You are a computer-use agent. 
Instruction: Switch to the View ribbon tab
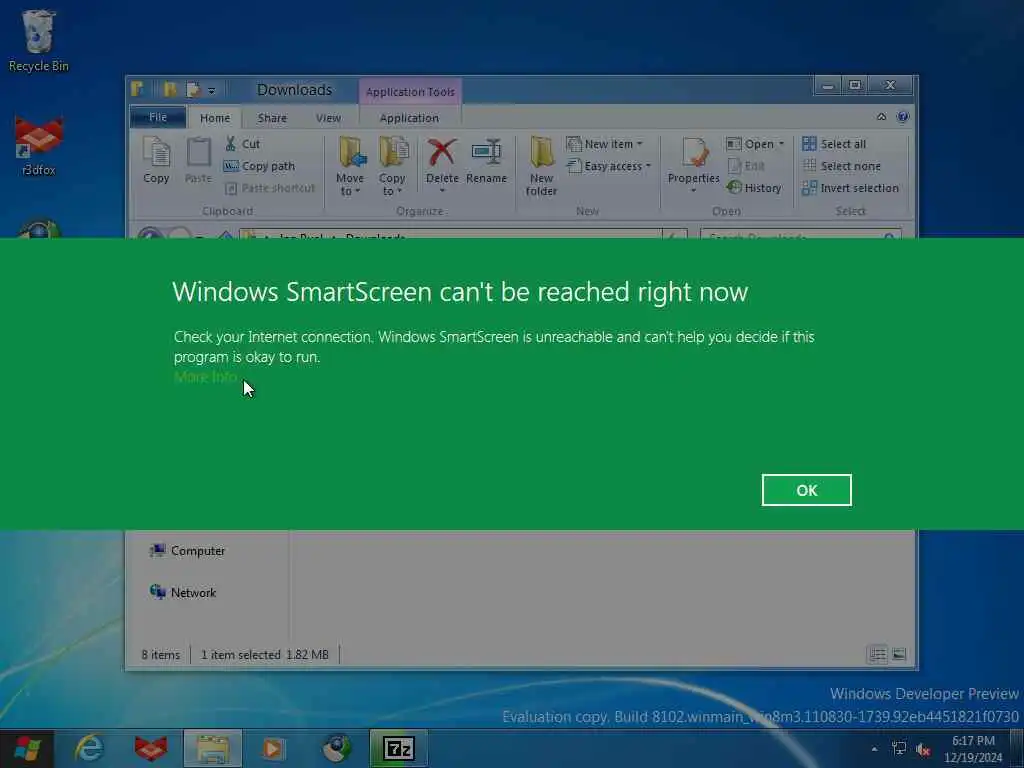click(328, 118)
